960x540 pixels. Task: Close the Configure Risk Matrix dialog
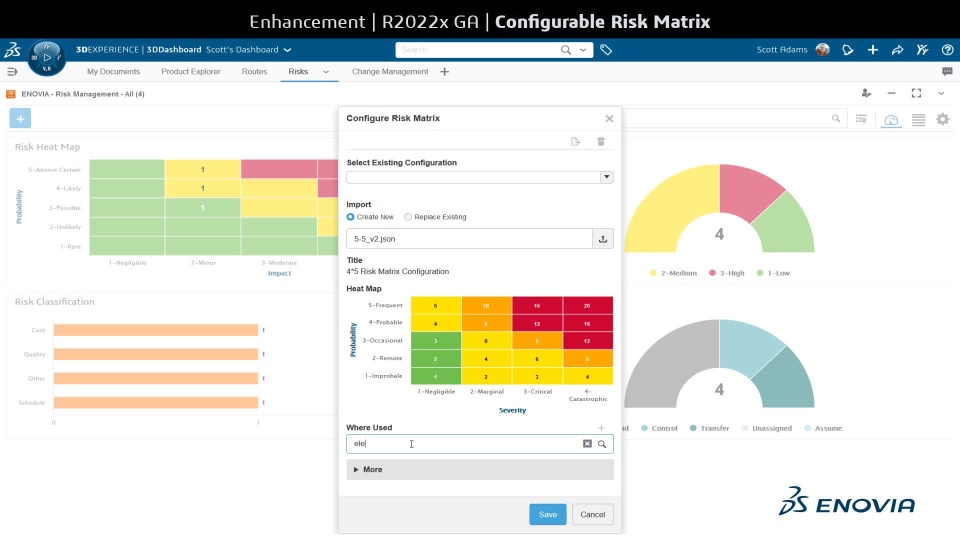(609, 118)
